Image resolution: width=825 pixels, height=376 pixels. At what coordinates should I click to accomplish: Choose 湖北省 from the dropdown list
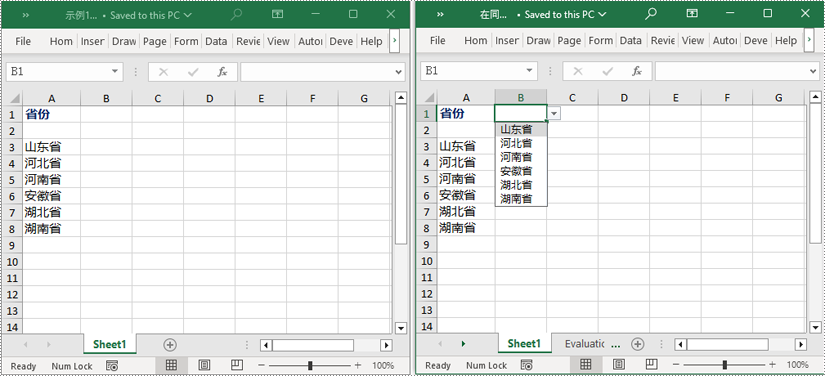point(521,185)
